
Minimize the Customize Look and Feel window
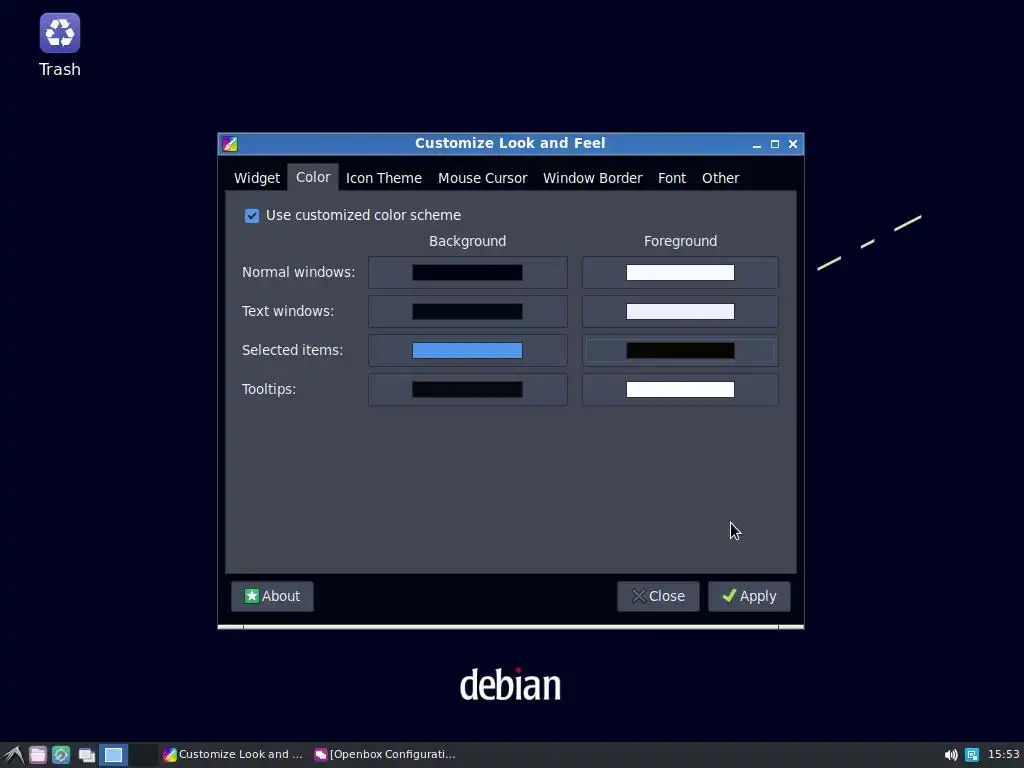tap(757, 144)
